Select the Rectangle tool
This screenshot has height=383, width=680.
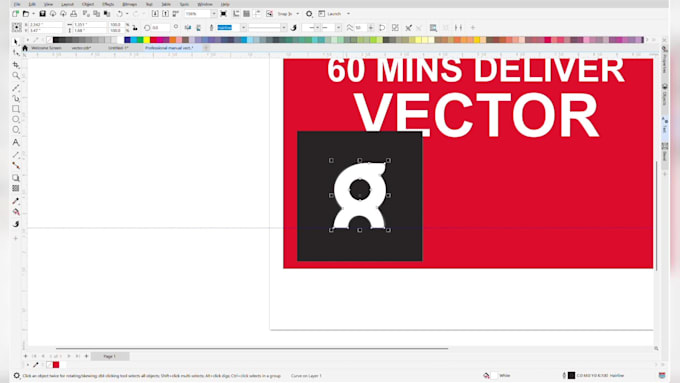[x=16, y=109]
